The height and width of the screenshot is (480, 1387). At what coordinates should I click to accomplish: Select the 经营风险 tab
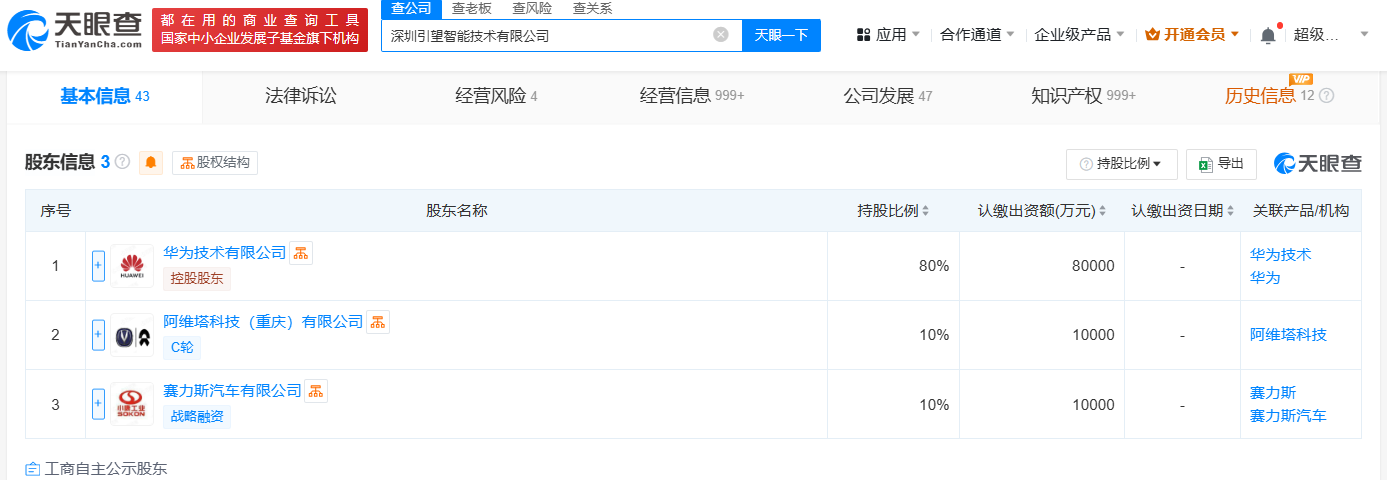coord(496,96)
